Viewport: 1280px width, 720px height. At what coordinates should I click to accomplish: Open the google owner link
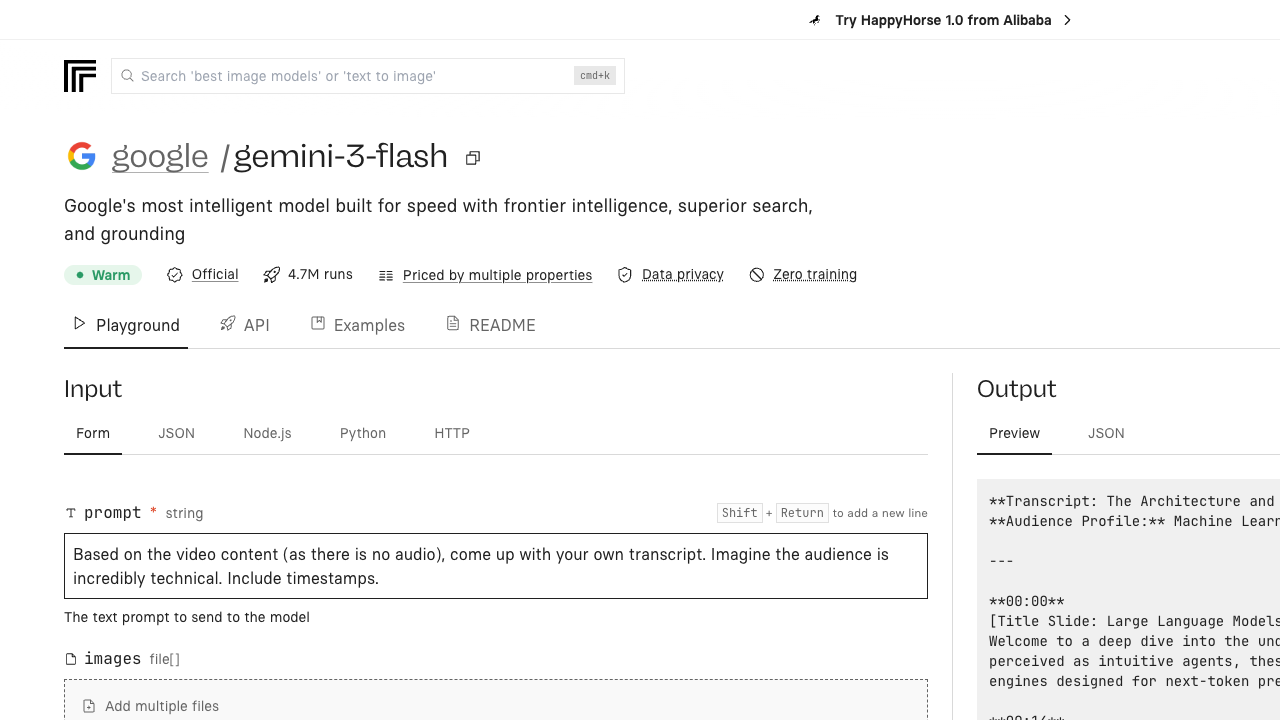pyautogui.click(x=160, y=156)
